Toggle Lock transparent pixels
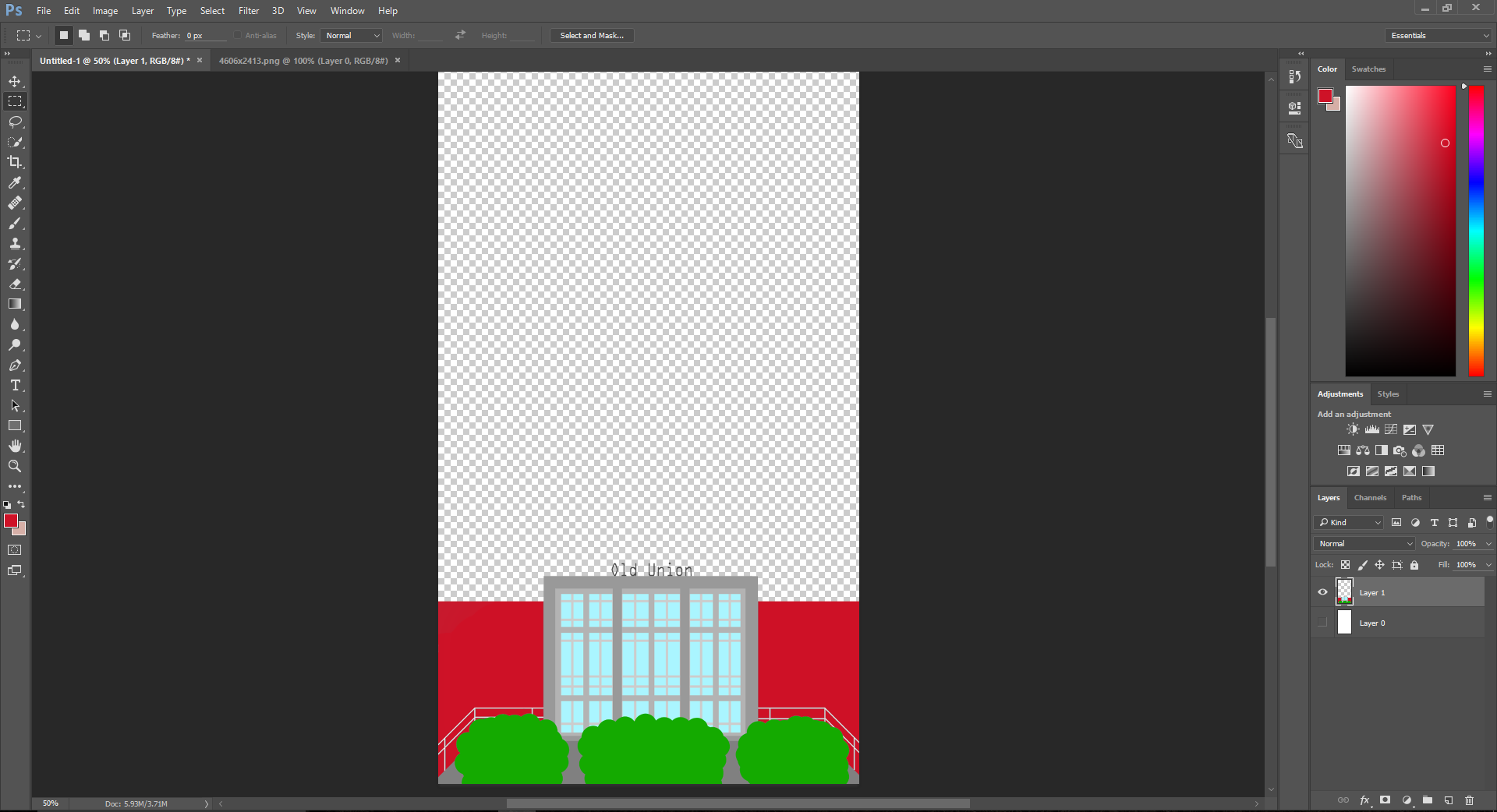Screen dimensions: 1497x812 coord(1345,565)
